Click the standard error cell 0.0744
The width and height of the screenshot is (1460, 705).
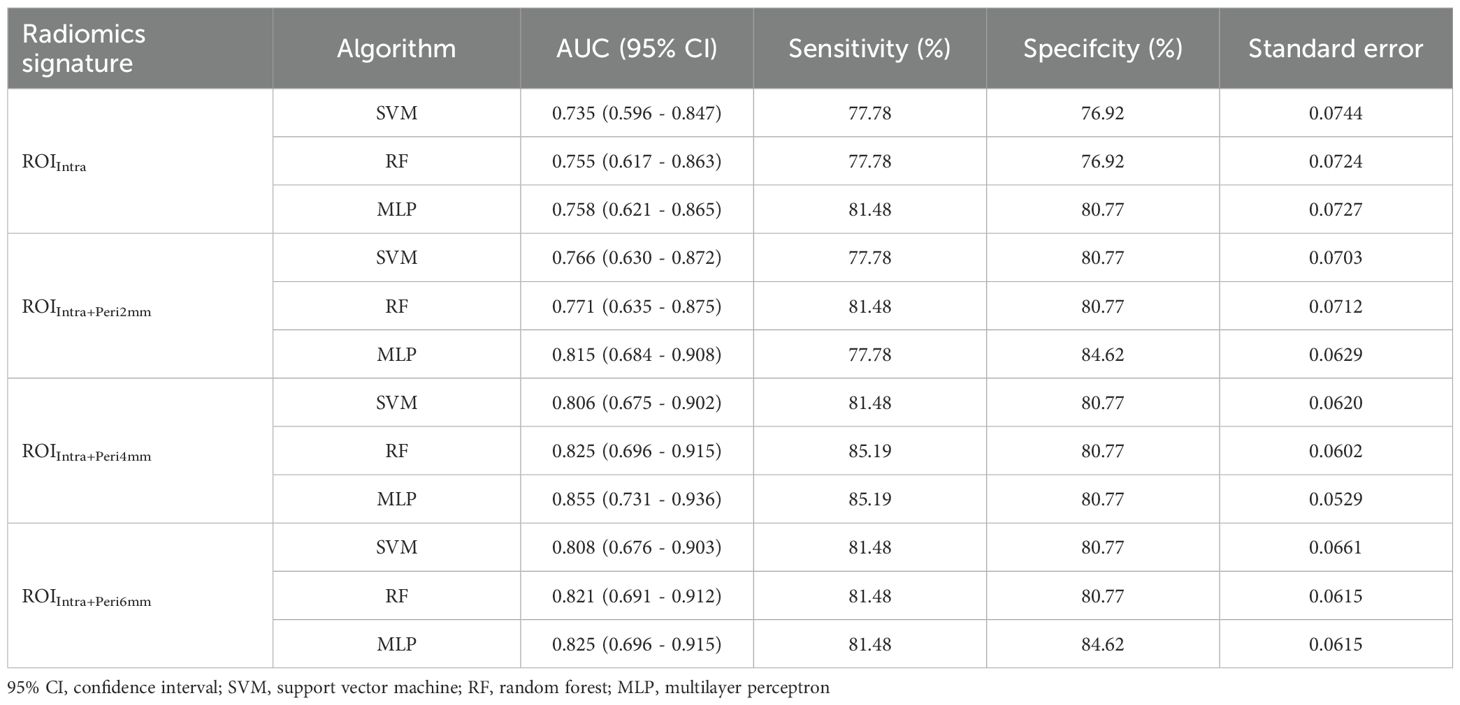pyautogui.click(x=1335, y=114)
